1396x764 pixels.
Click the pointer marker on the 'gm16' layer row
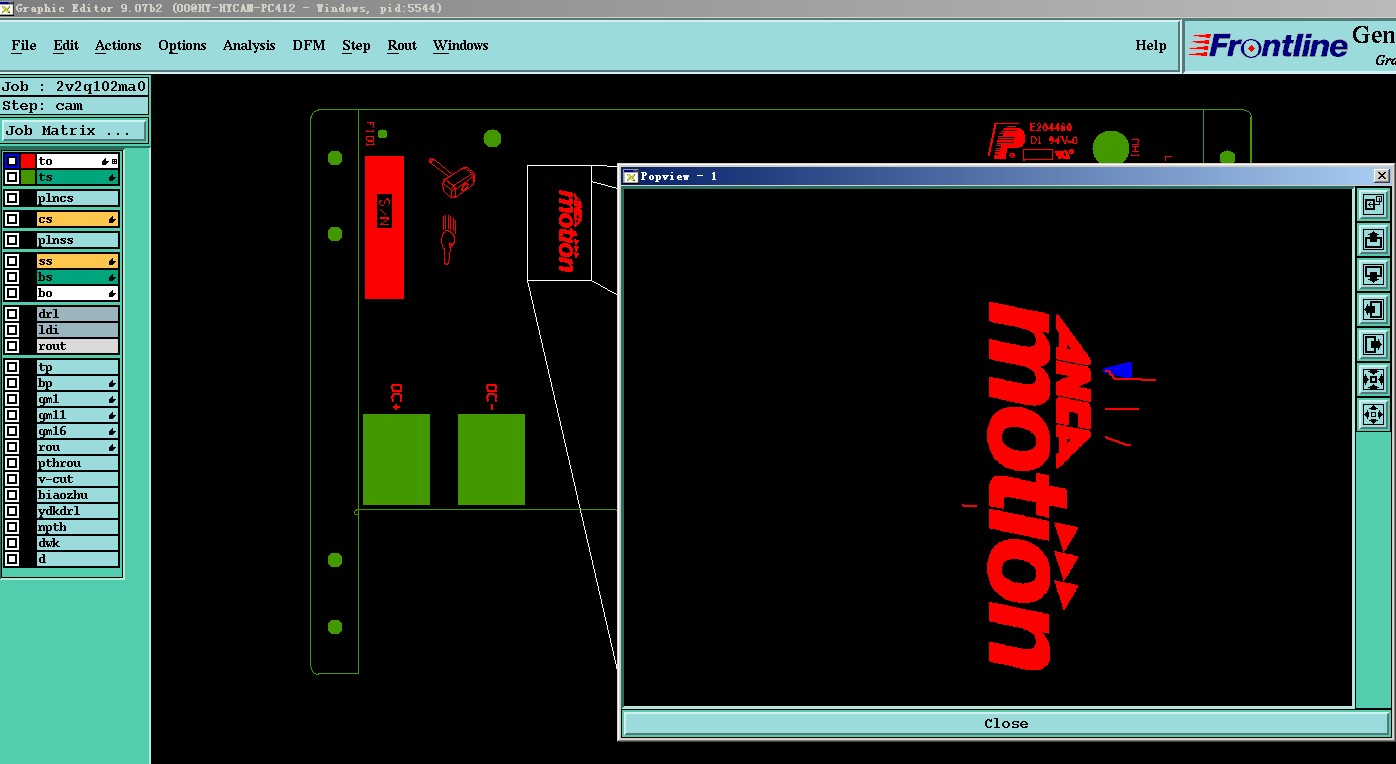112,431
